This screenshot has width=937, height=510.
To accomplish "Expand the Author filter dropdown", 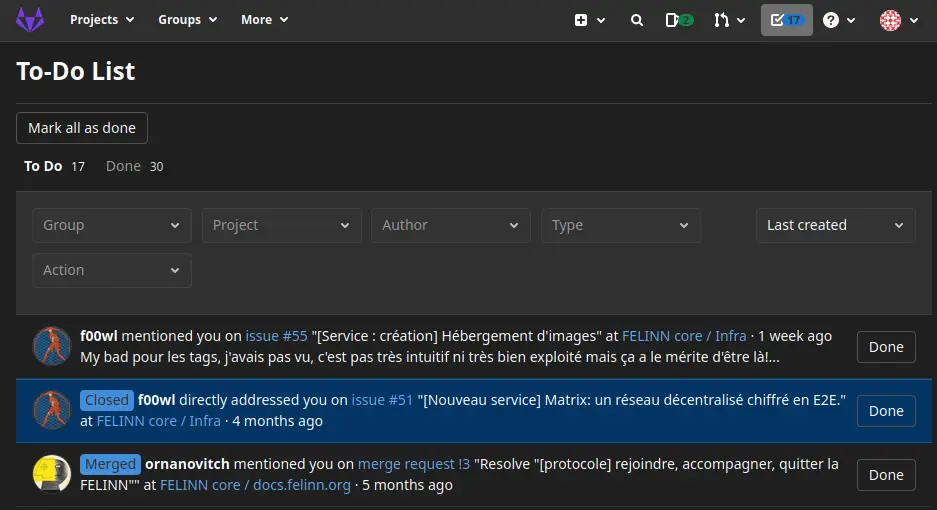I will pos(451,225).
